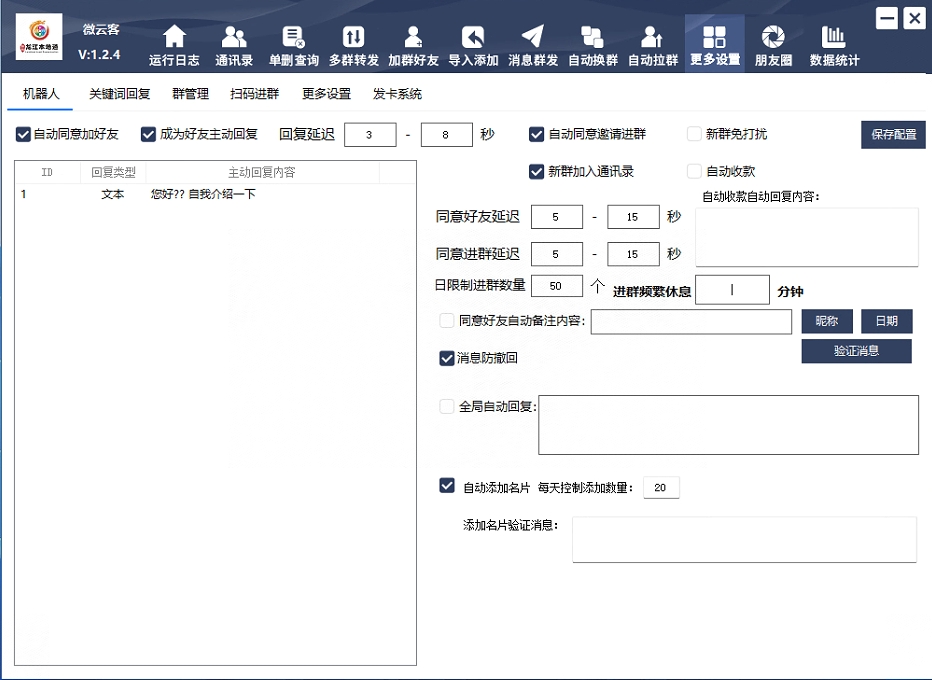Enable the 新群免打扰 checkbox
932x680 pixels.
pyautogui.click(x=695, y=134)
